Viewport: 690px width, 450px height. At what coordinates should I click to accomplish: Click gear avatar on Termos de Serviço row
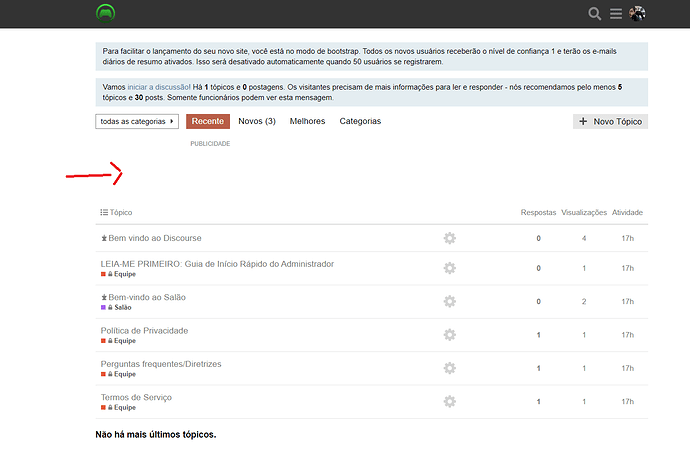449,402
